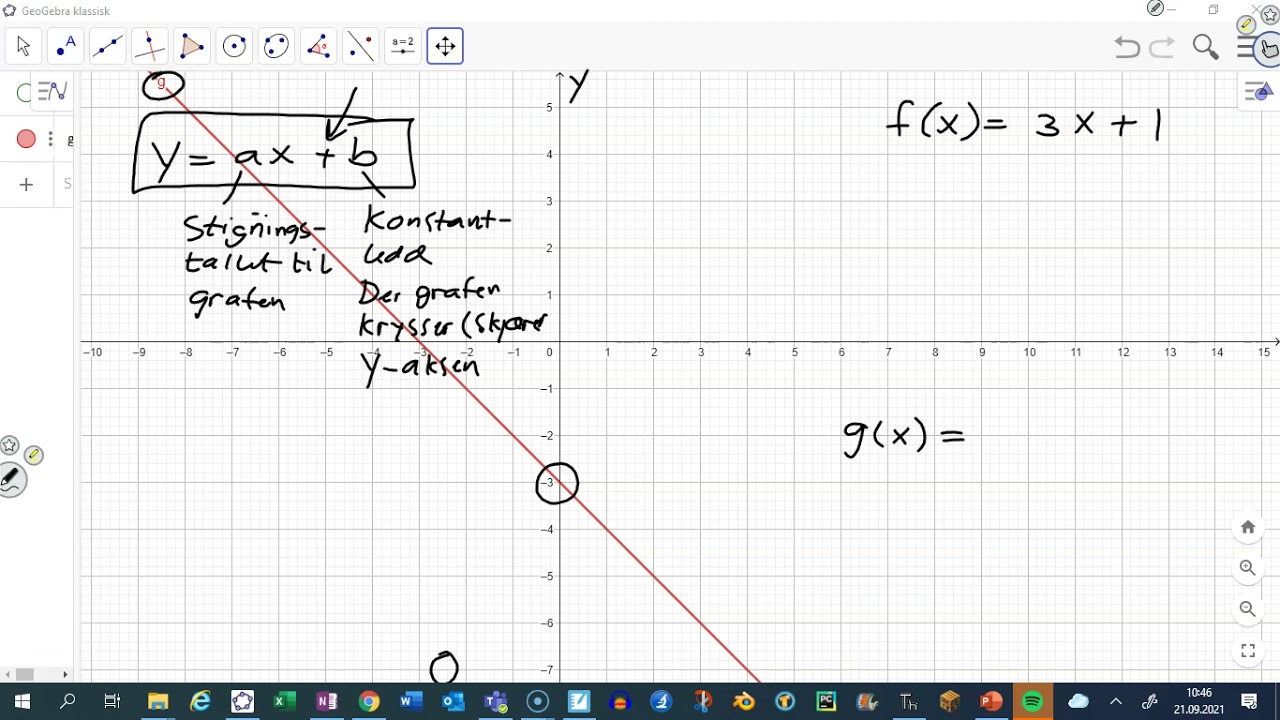Select the Angle tool
Screen dimensions: 1280x720
(x=318, y=46)
